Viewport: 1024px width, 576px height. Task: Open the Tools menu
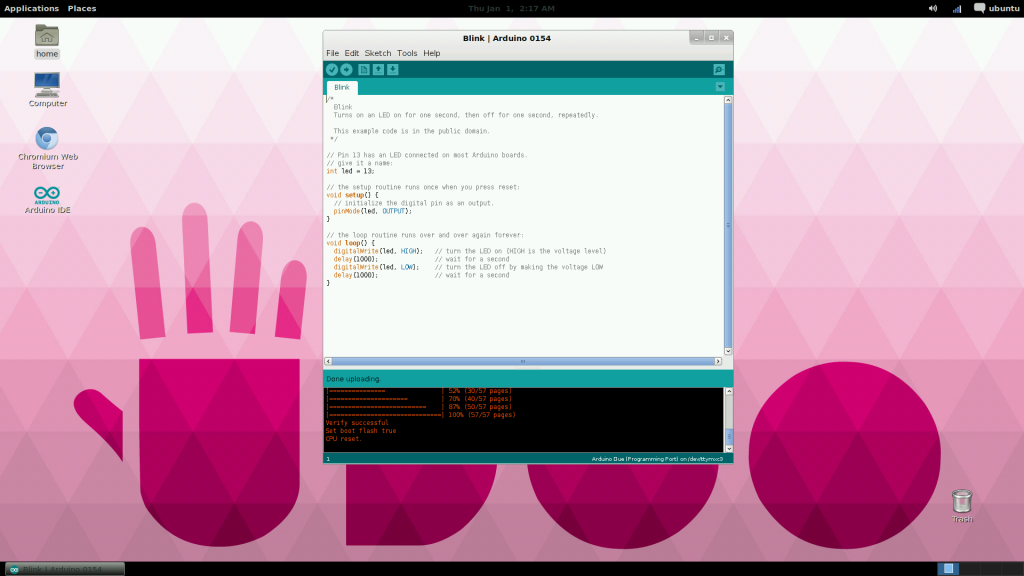(x=407, y=53)
